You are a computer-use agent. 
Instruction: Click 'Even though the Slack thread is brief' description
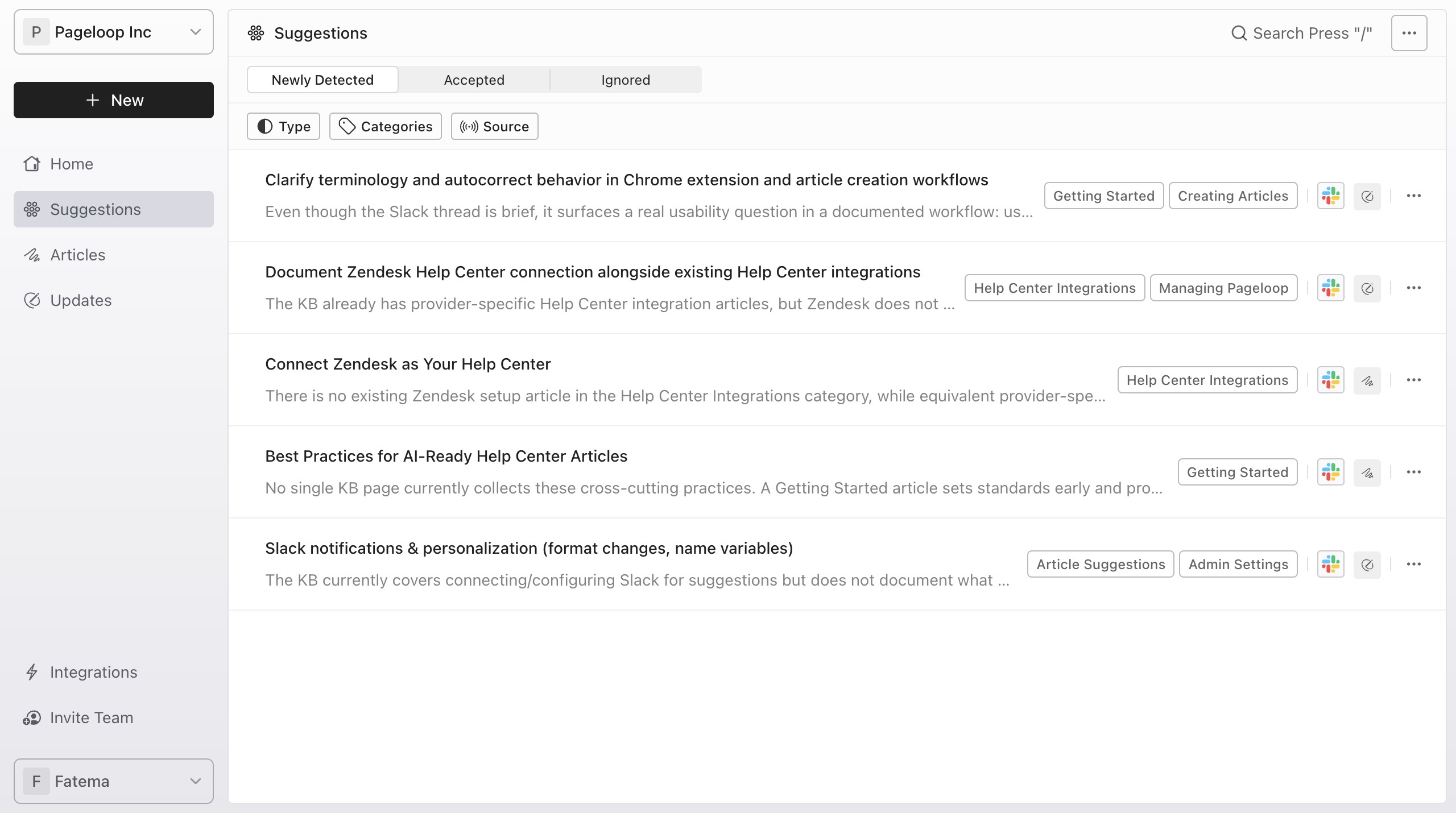click(649, 211)
